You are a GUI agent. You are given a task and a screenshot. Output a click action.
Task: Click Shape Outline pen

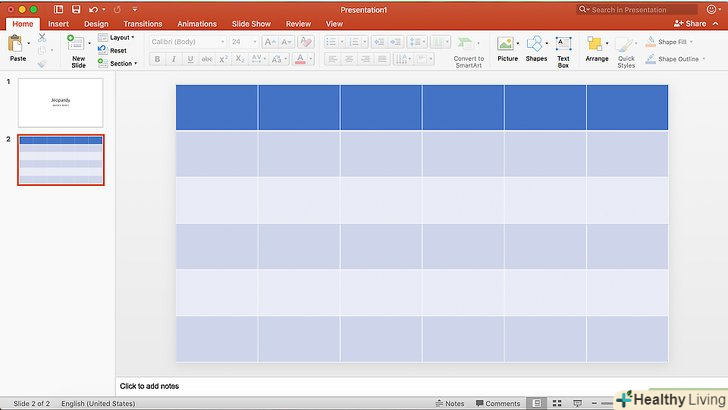pyautogui.click(x=650, y=59)
